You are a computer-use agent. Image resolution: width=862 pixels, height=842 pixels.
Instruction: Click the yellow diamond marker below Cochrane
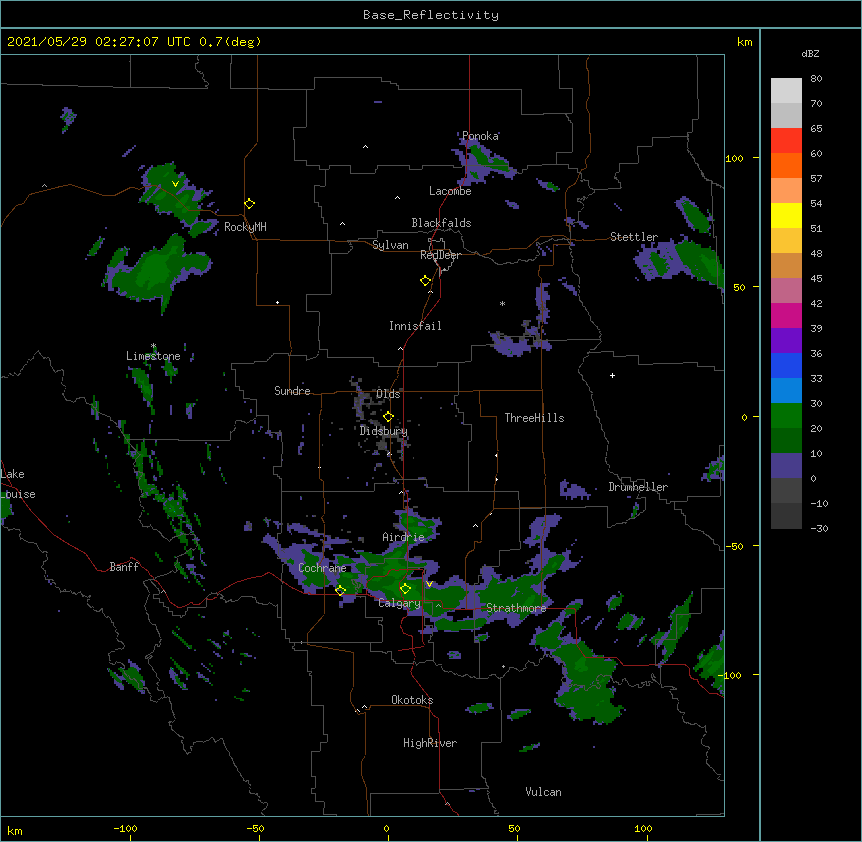click(340, 590)
